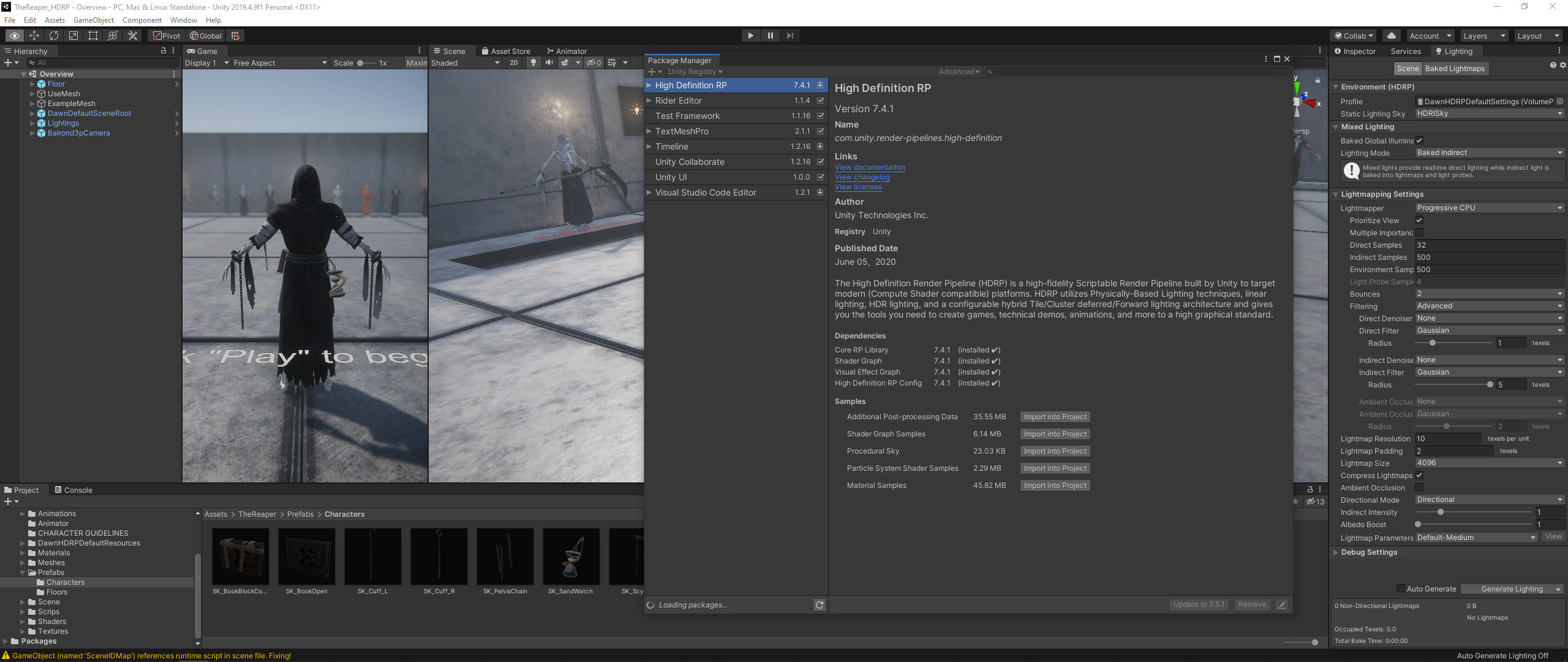The width and height of the screenshot is (1568, 662).
Task: Select the Rotate tool
Action: tap(54, 36)
